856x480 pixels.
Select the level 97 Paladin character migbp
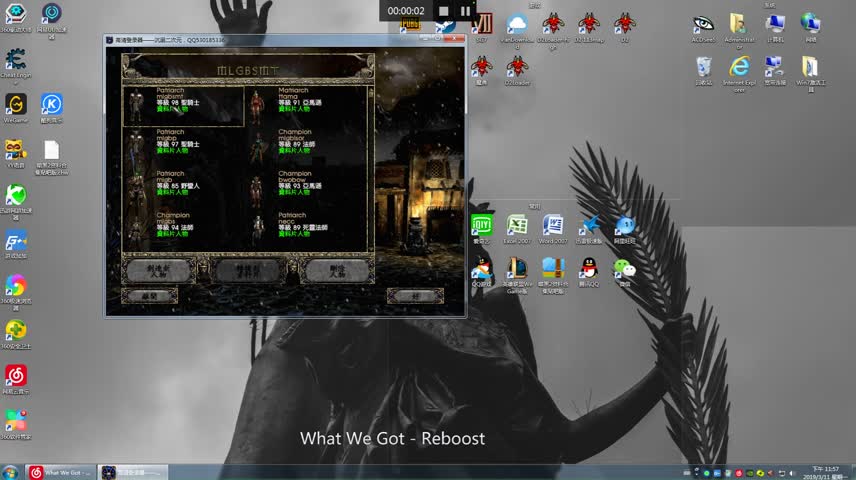click(x=183, y=147)
